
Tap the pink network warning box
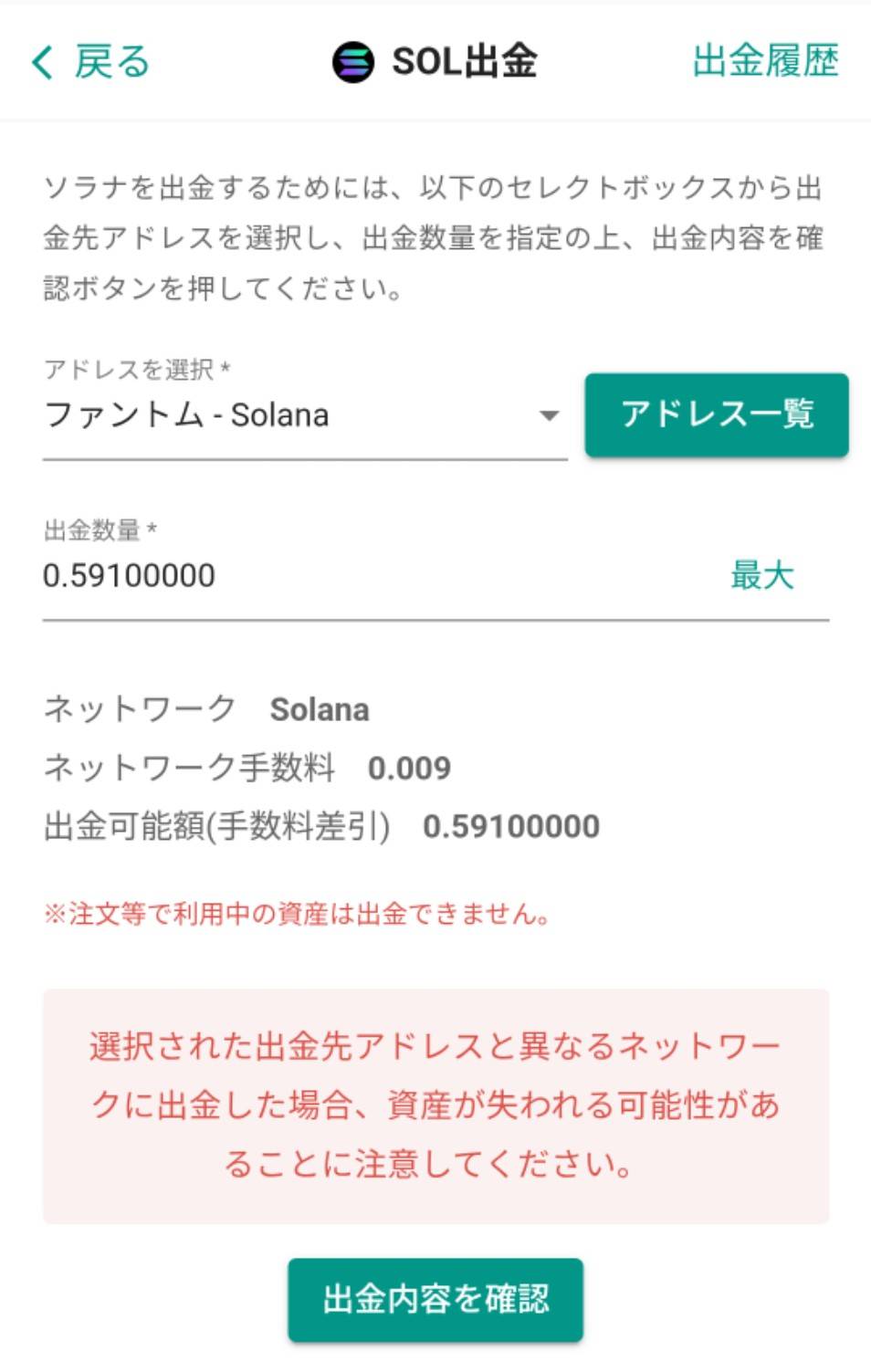click(435, 1105)
